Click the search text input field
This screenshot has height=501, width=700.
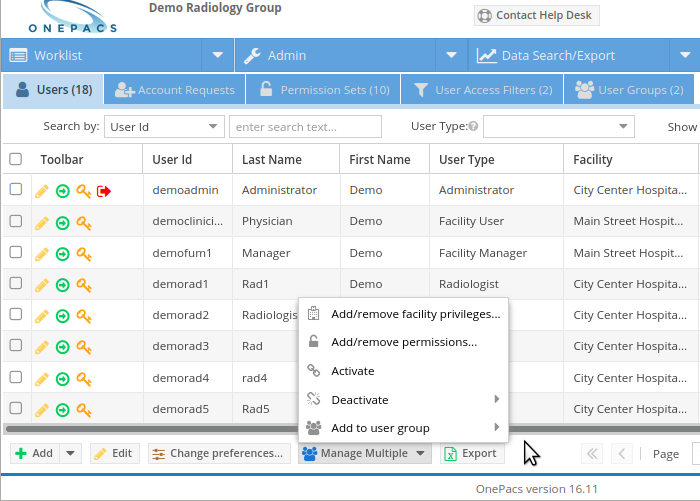point(305,127)
